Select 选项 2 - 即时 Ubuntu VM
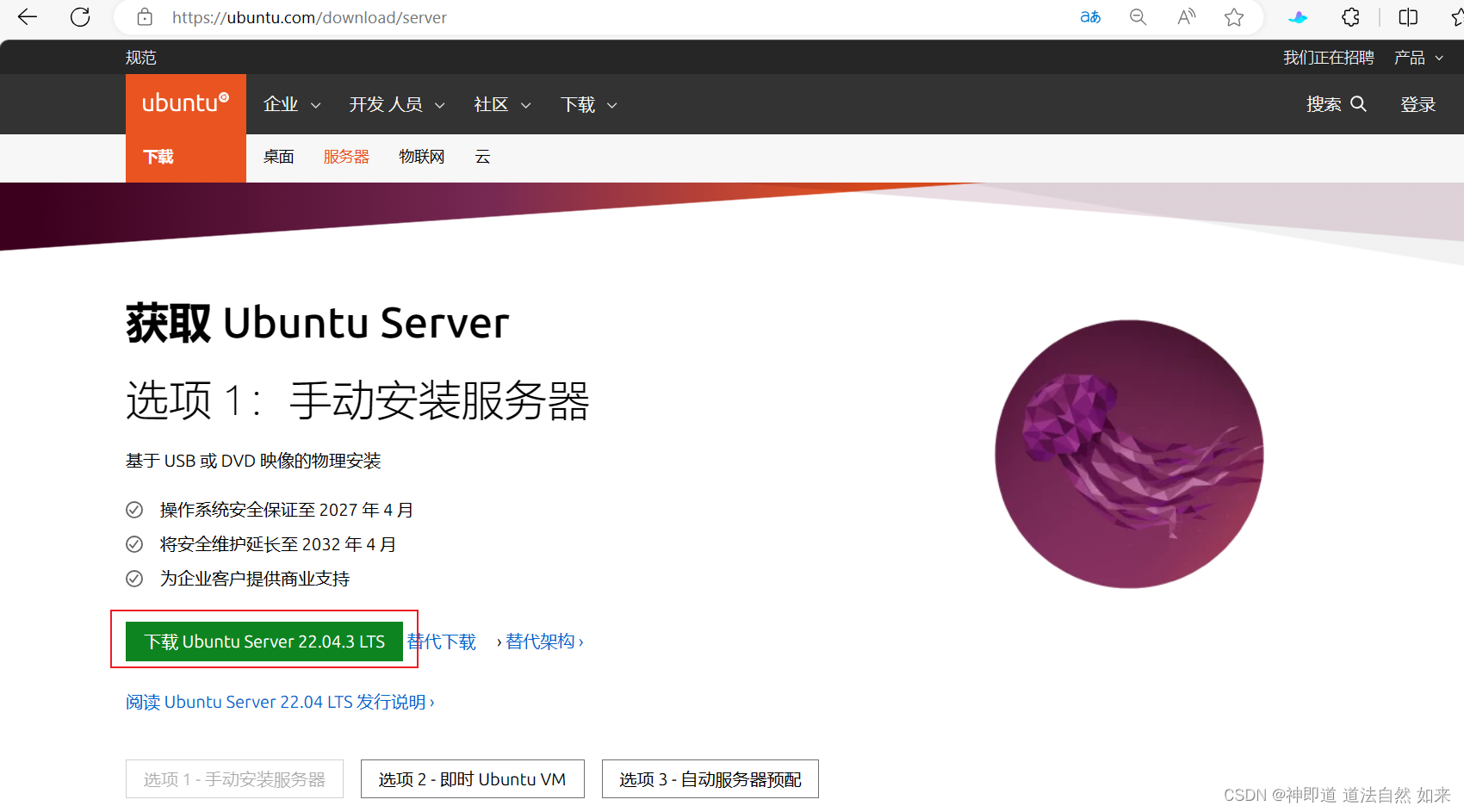The height and width of the screenshot is (812, 1464). click(472, 778)
